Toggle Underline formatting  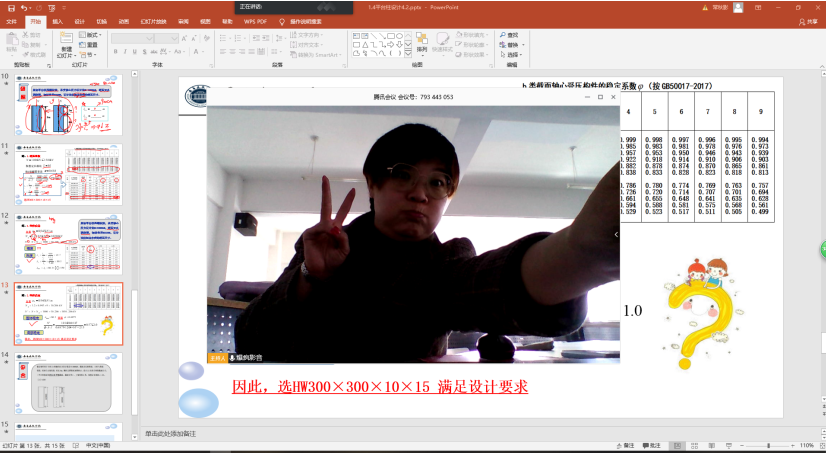point(135,52)
